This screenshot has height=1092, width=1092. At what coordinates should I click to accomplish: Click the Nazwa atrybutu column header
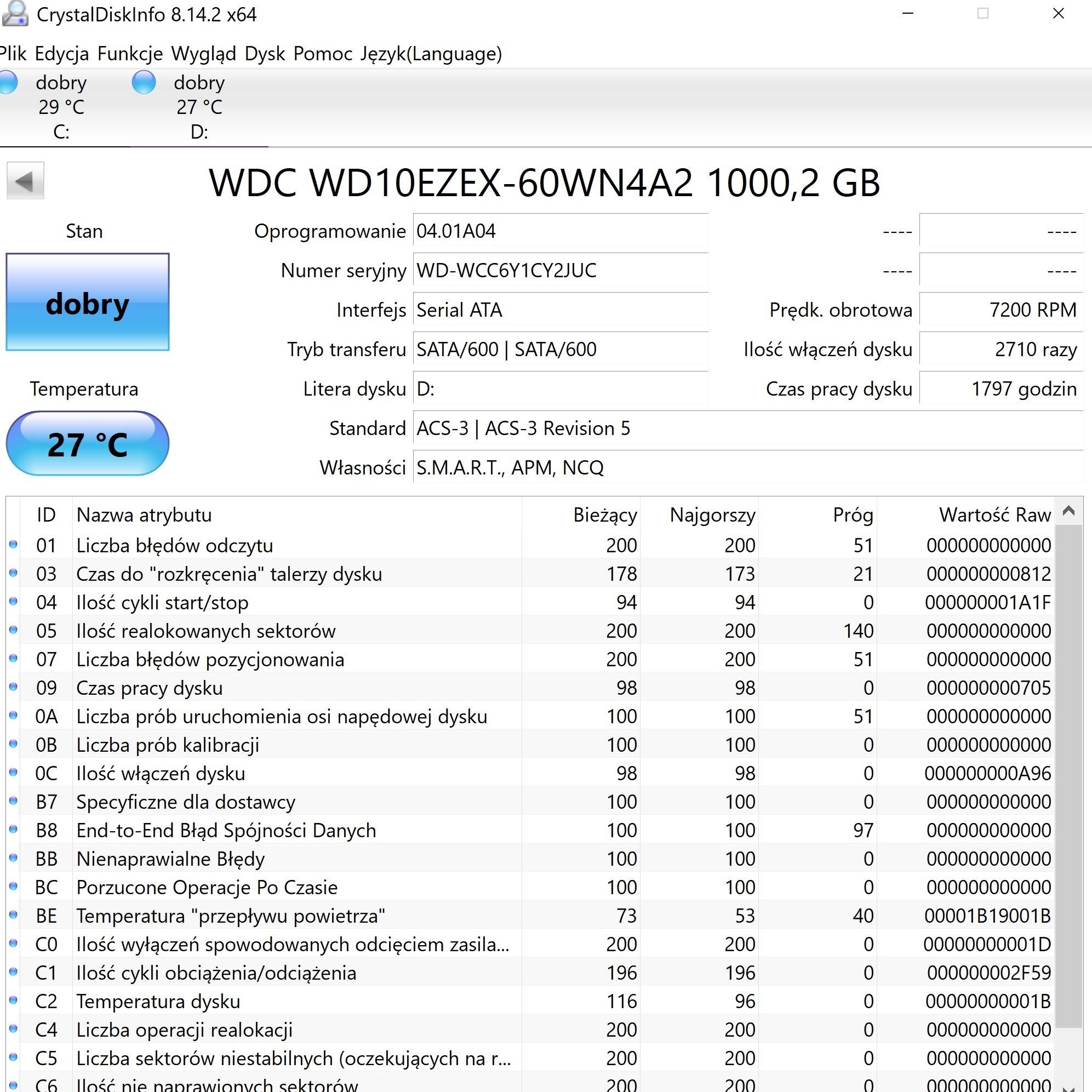pyautogui.click(x=297, y=515)
